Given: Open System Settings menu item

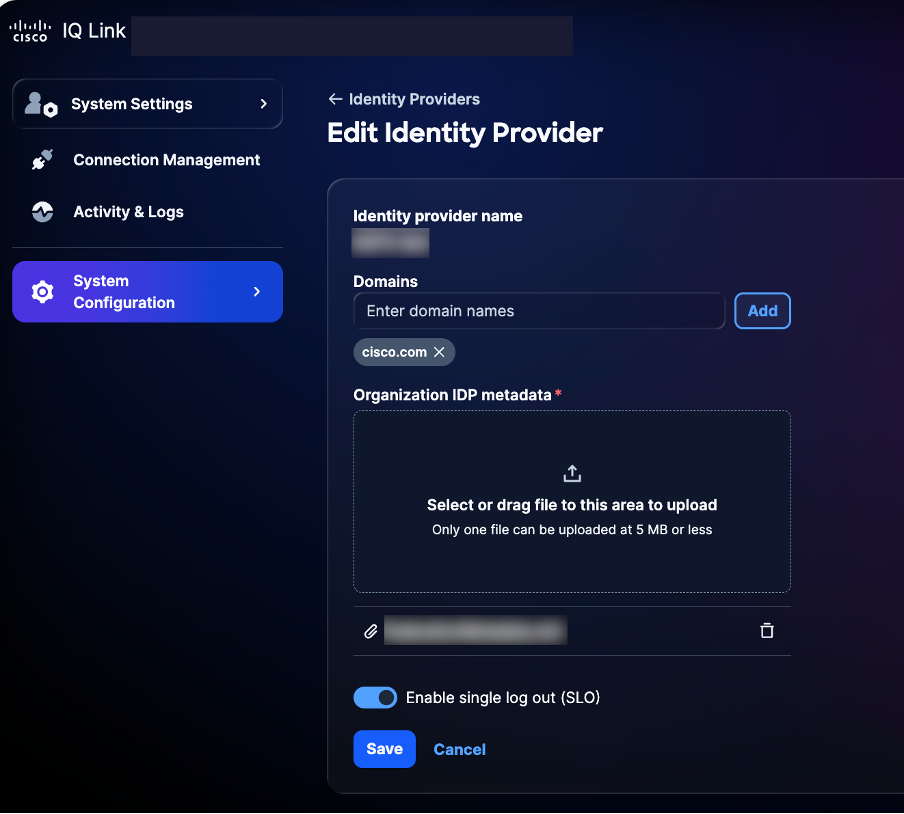Looking at the screenshot, I should tap(148, 104).
